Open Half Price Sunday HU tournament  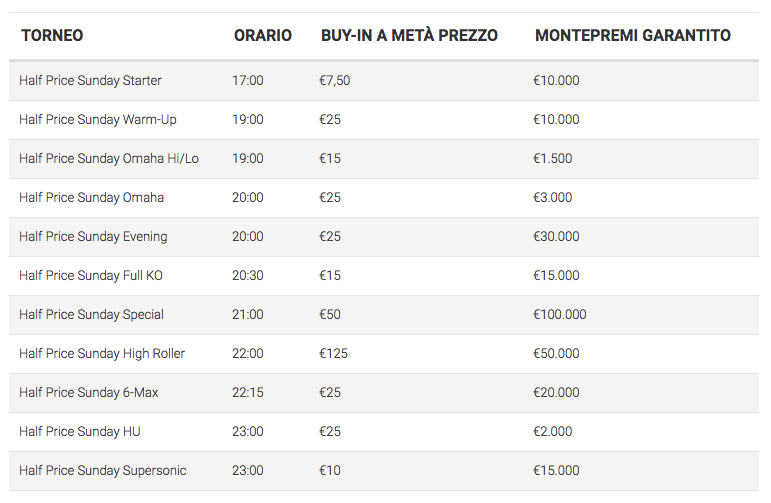(x=78, y=431)
